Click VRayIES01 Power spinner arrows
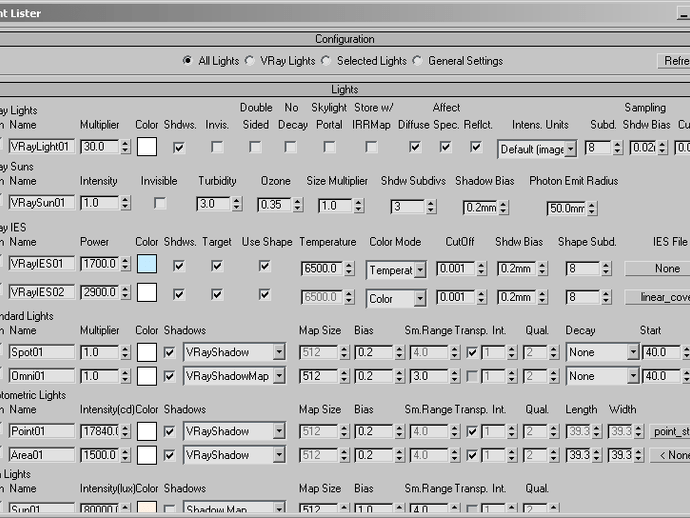This screenshot has height=518, width=690. coord(125,264)
